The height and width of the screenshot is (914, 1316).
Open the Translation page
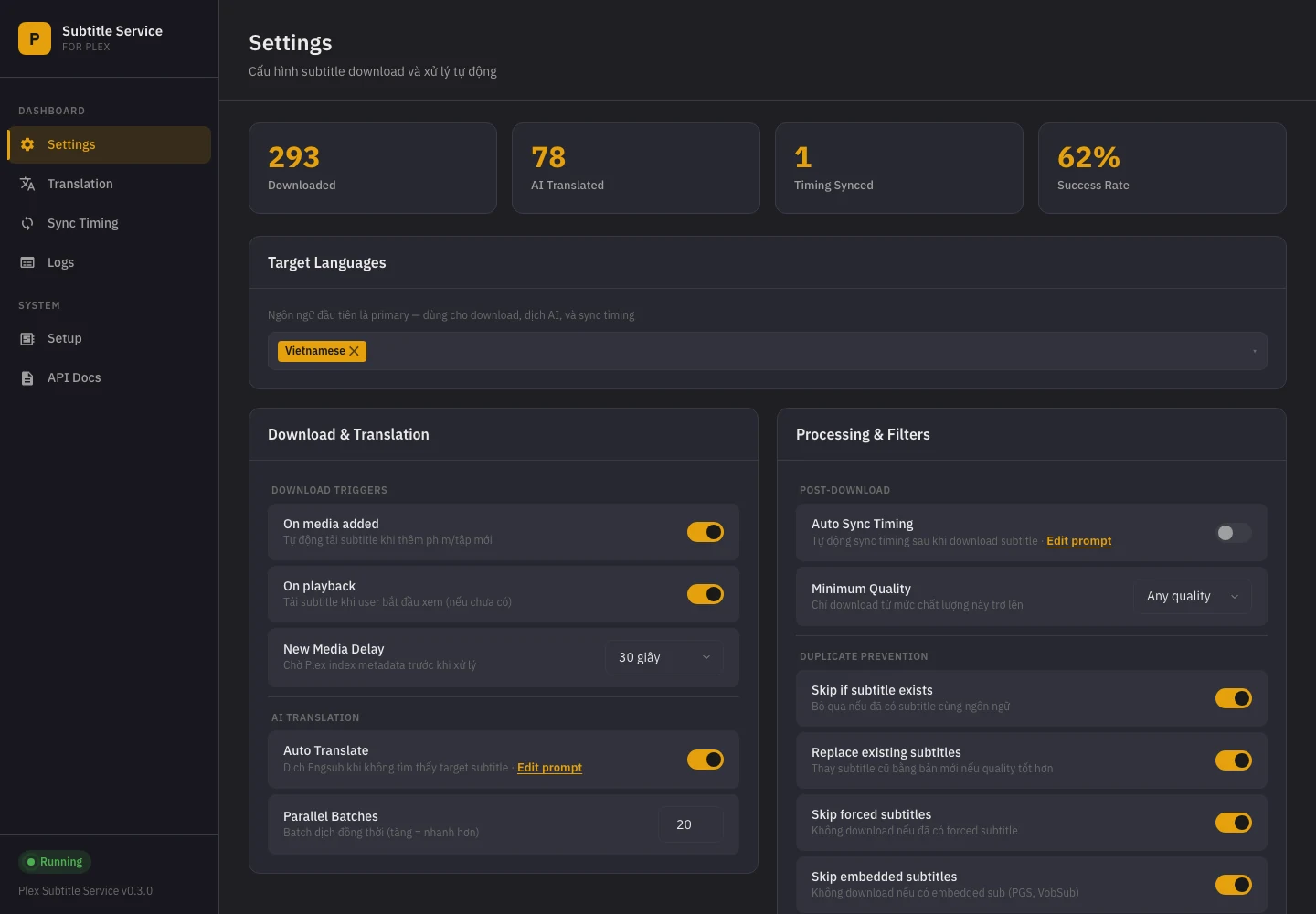click(110, 184)
